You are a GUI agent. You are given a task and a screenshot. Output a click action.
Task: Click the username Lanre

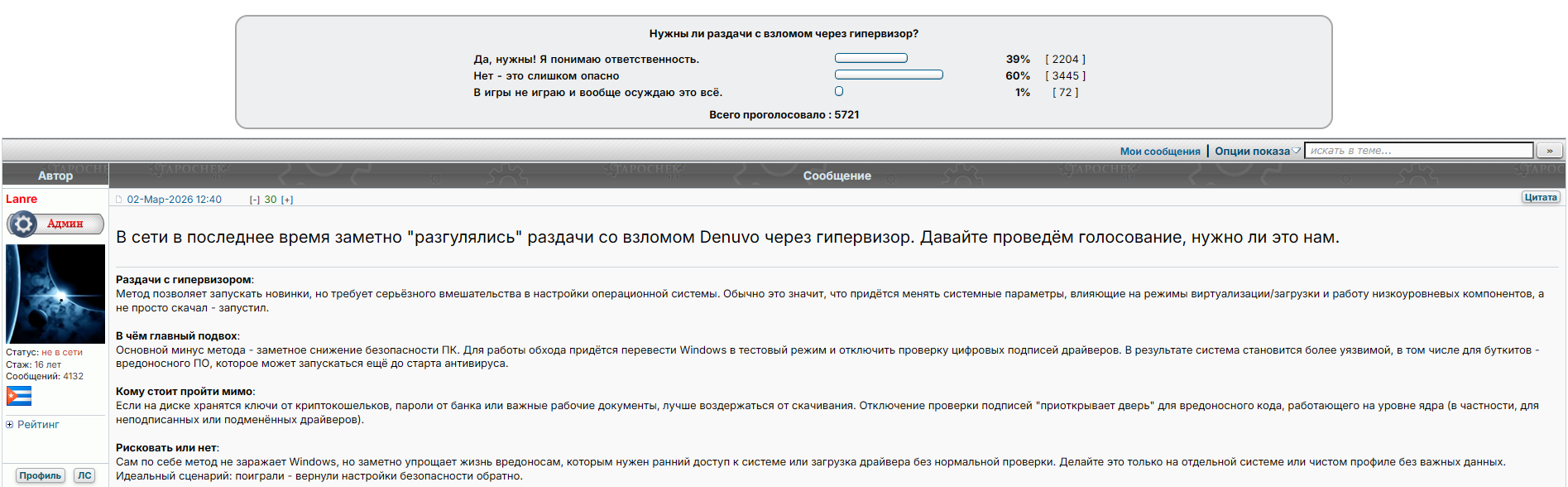pos(22,199)
